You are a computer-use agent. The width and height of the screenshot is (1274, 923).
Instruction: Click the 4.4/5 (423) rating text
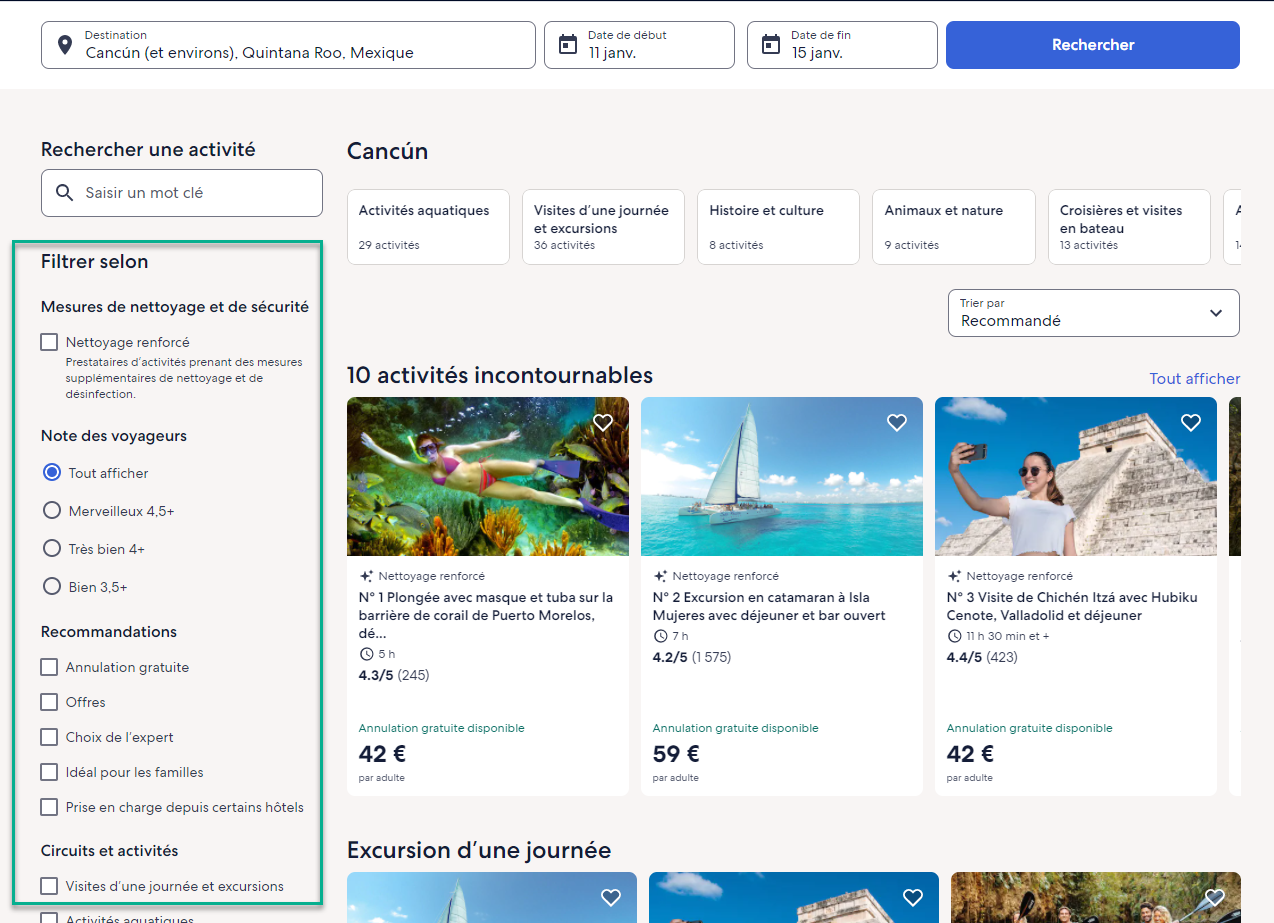point(982,657)
